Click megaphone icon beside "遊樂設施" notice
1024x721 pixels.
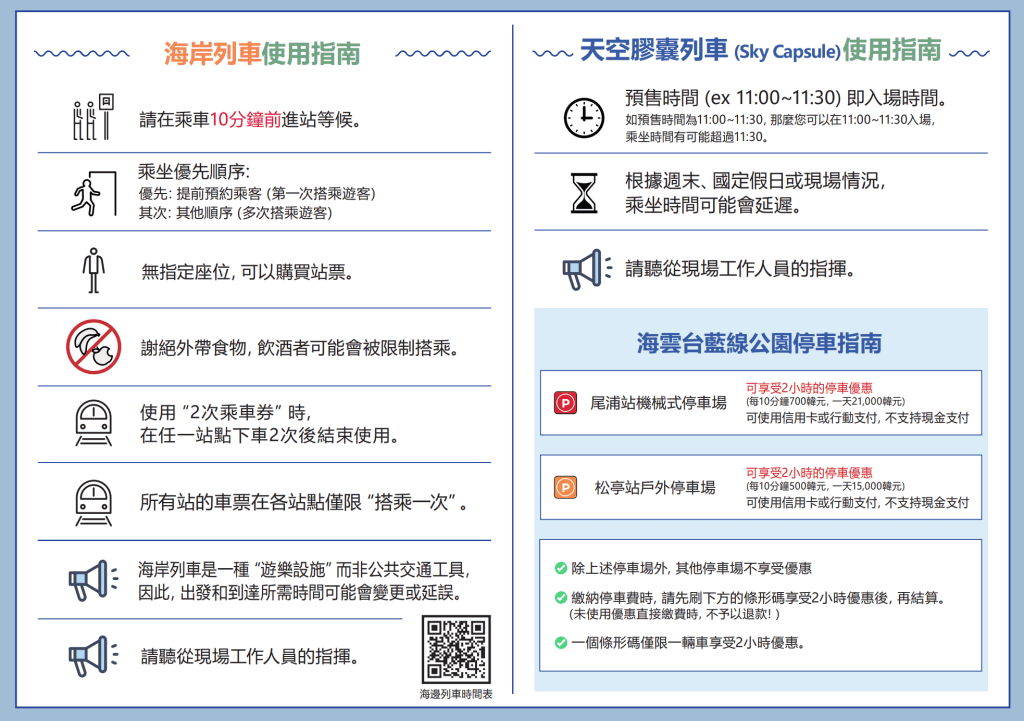[93, 580]
